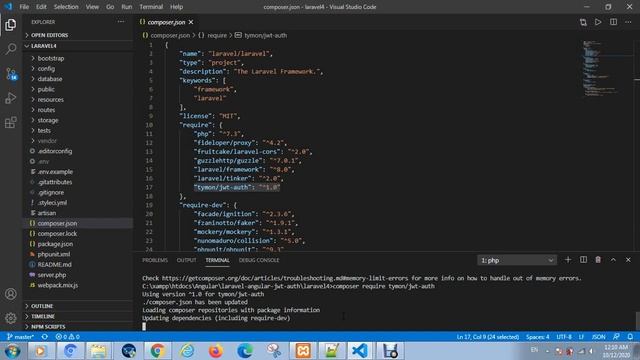Open the Help menu

(x=176, y=7)
